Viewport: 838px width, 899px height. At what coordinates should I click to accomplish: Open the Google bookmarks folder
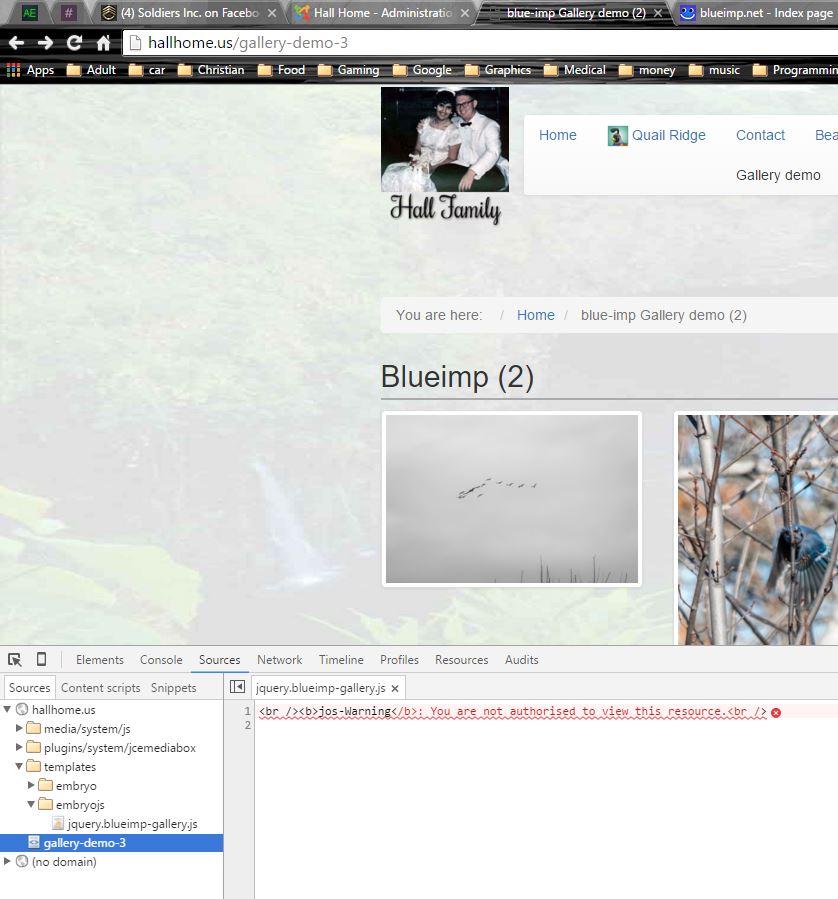tap(422, 70)
